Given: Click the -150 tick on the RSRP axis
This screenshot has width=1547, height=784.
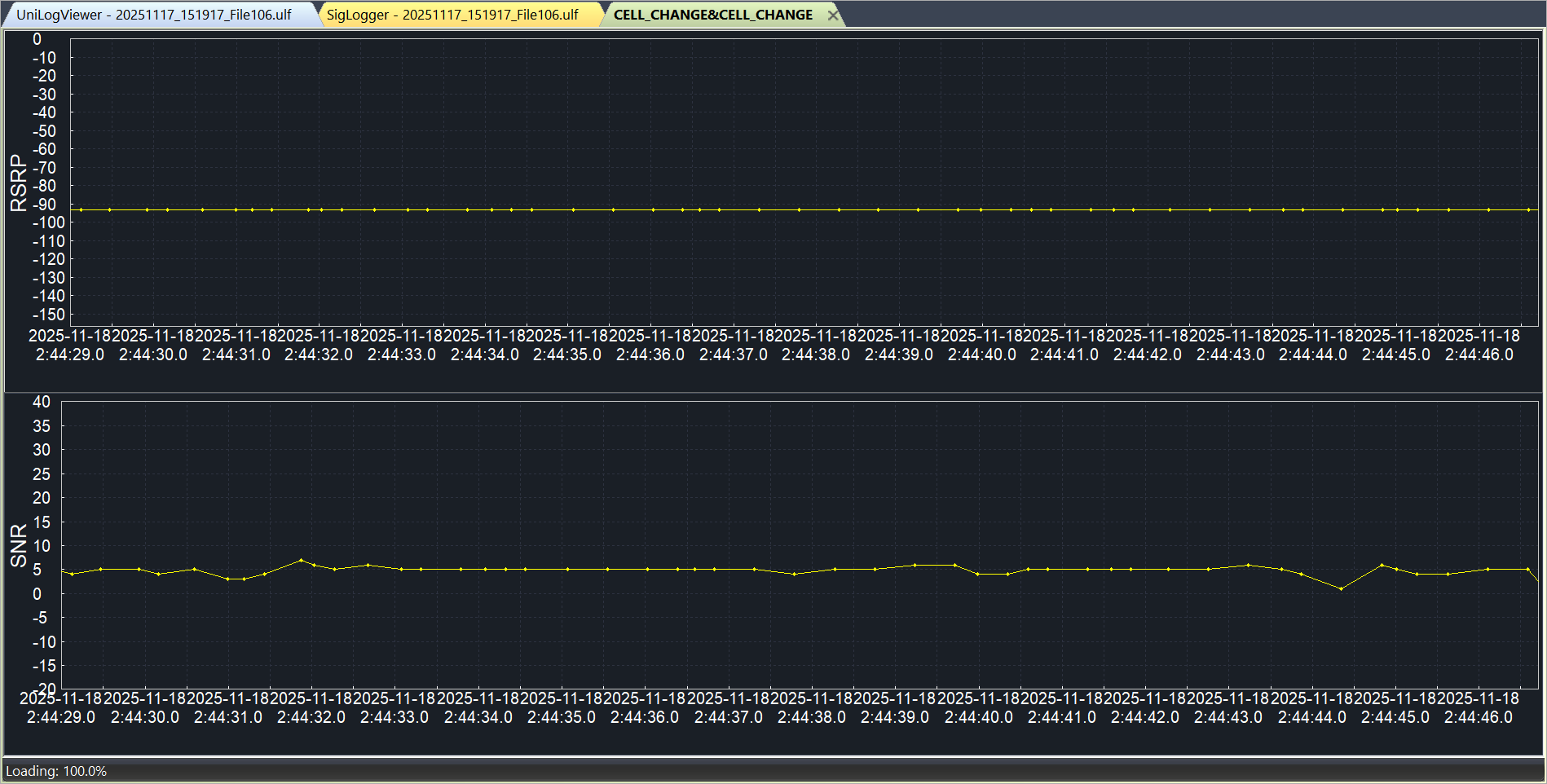Looking at the screenshot, I should (x=48, y=315).
